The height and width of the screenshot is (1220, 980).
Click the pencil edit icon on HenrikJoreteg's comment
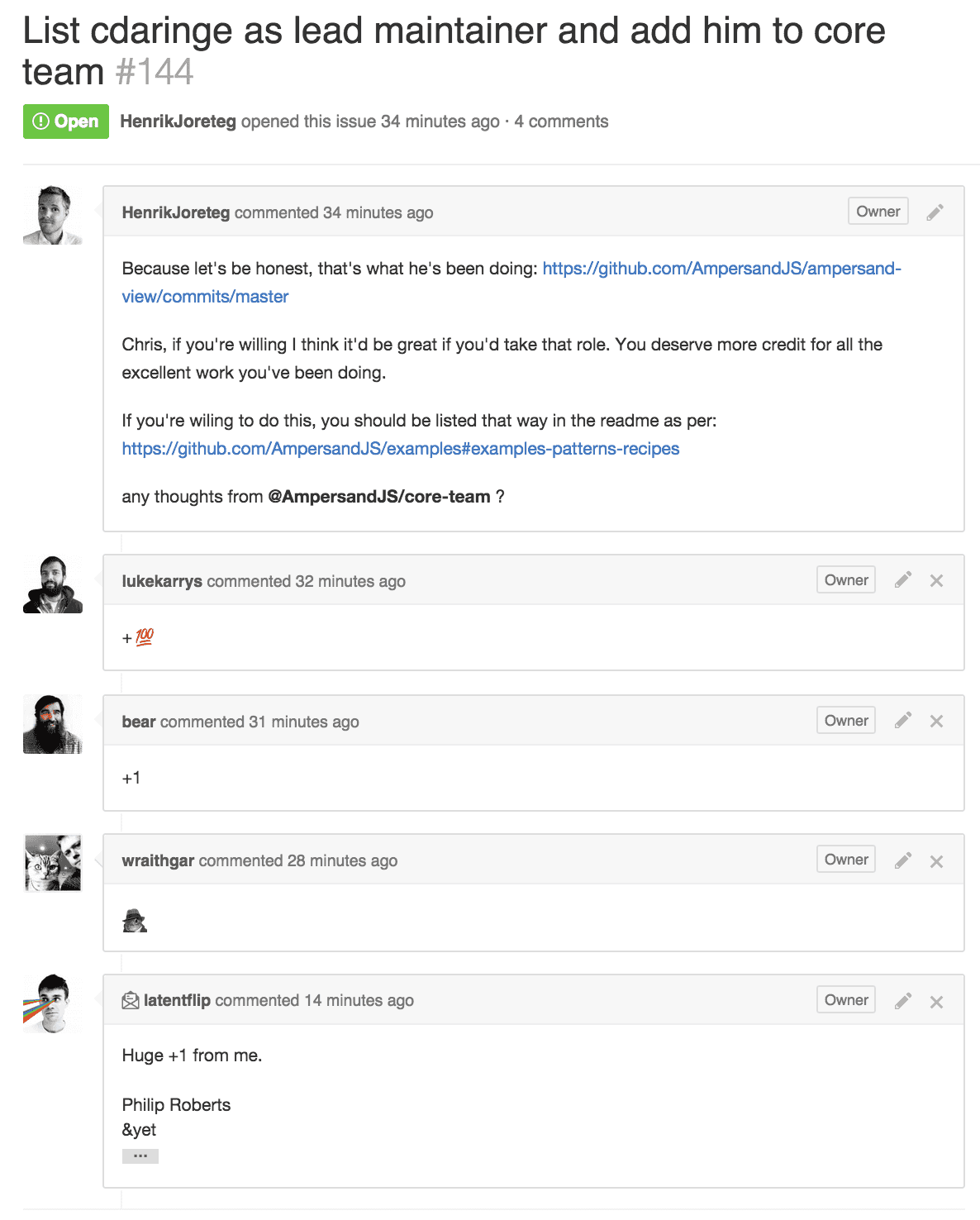(x=935, y=212)
